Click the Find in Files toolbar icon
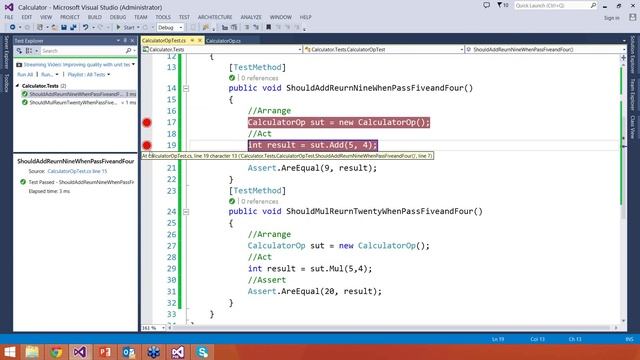 pyautogui.click(x=206, y=27)
